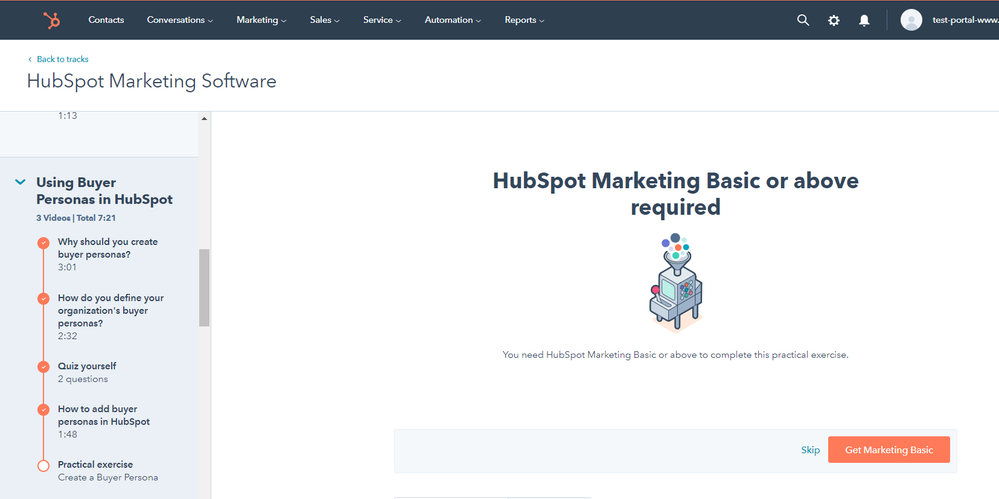This screenshot has height=499, width=999.
Task: Open lesson Why should you create buyer personas?
Action: (108, 248)
